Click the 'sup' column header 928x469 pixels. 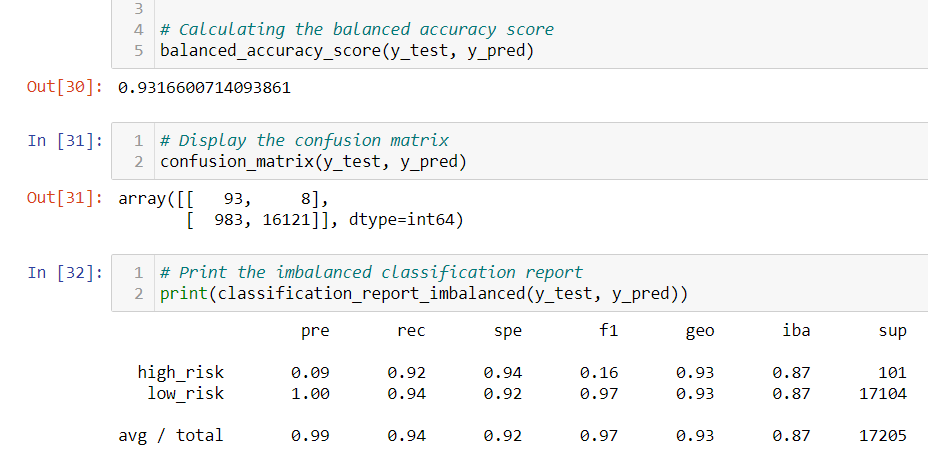pyautogui.click(x=892, y=331)
